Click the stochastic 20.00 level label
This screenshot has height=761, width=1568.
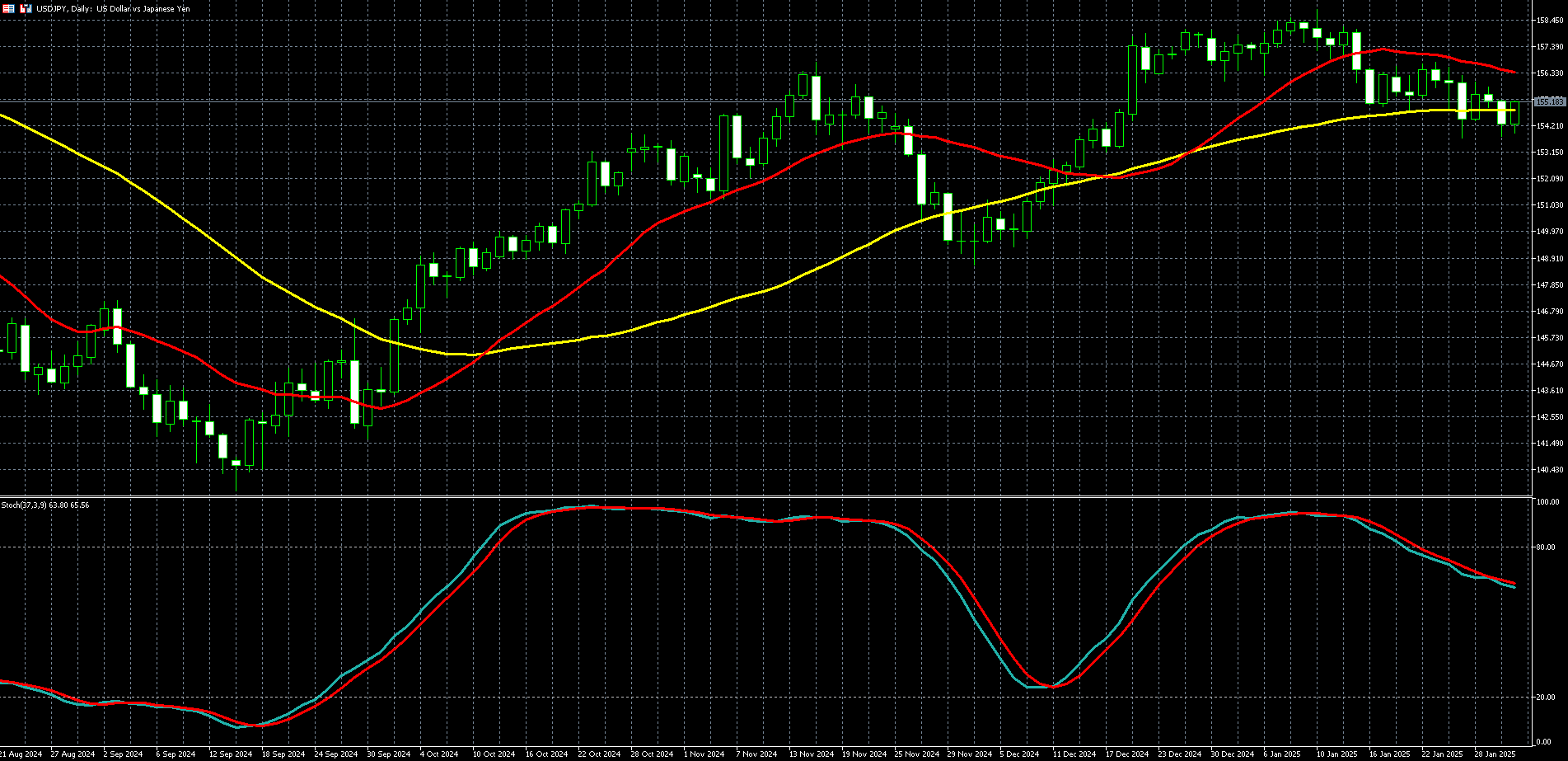(x=1547, y=698)
